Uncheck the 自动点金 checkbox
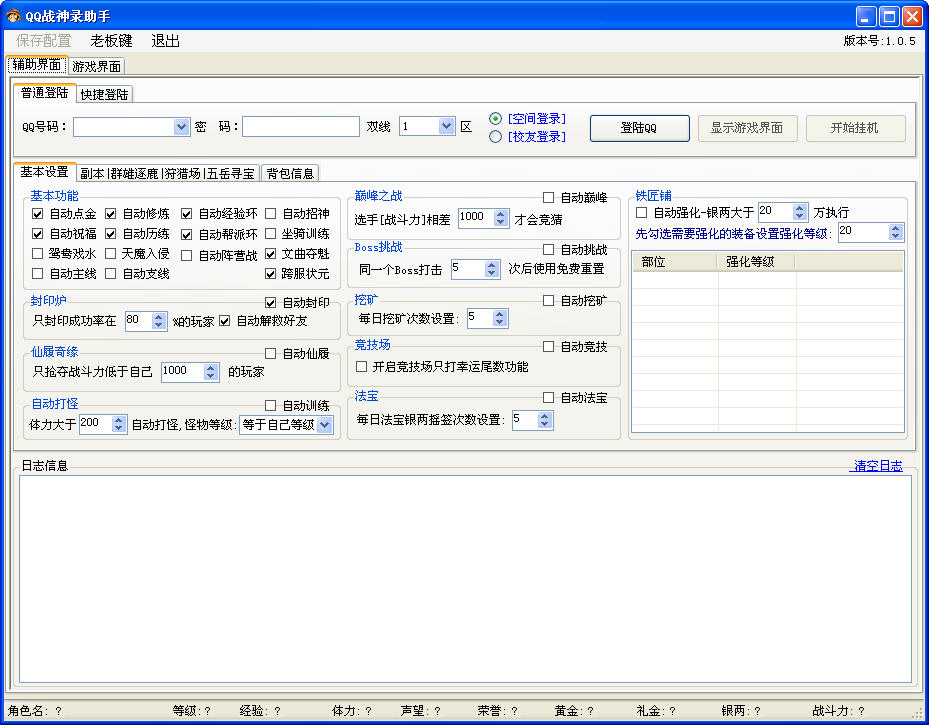The width and height of the screenshot is (929, 725). (37, 214)
